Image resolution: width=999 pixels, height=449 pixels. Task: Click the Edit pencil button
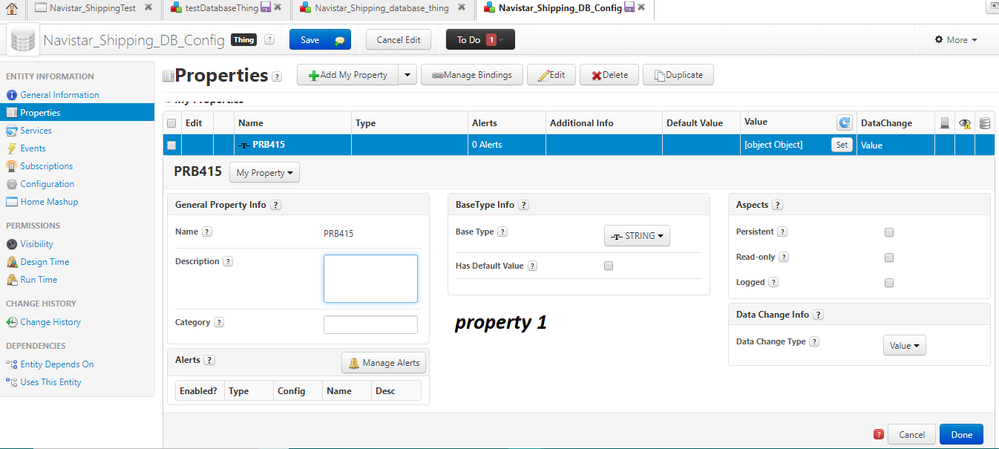click(552, 75)
